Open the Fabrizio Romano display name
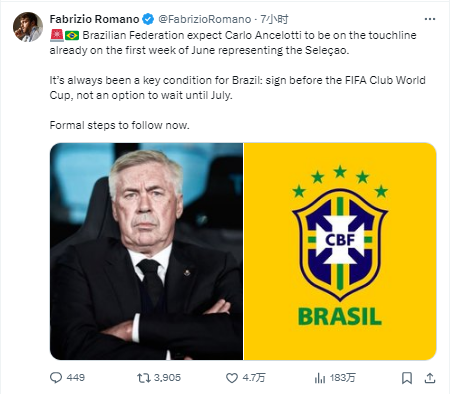 (x=94, y=19)
